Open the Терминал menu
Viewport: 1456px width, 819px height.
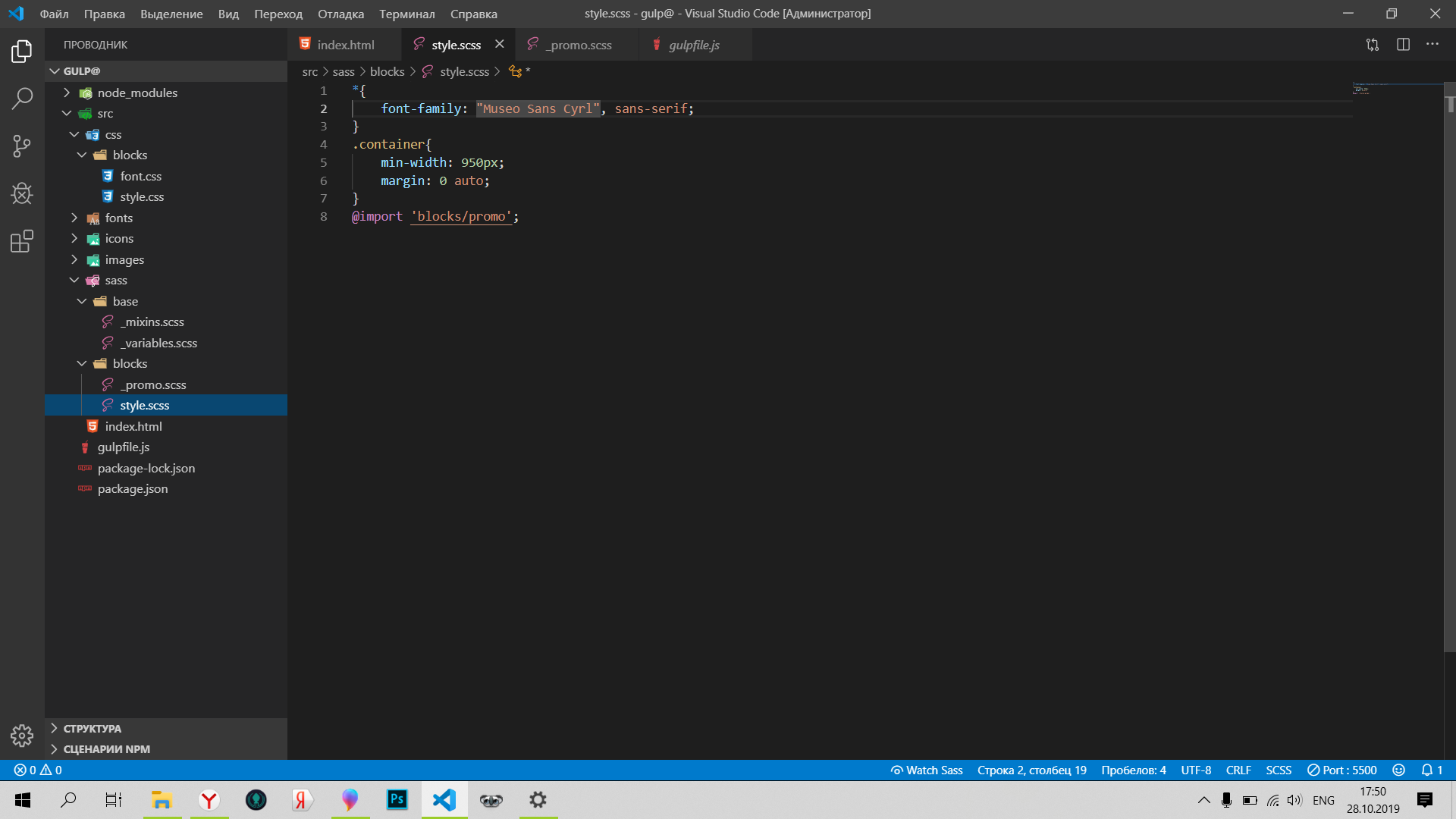(407, 14)
